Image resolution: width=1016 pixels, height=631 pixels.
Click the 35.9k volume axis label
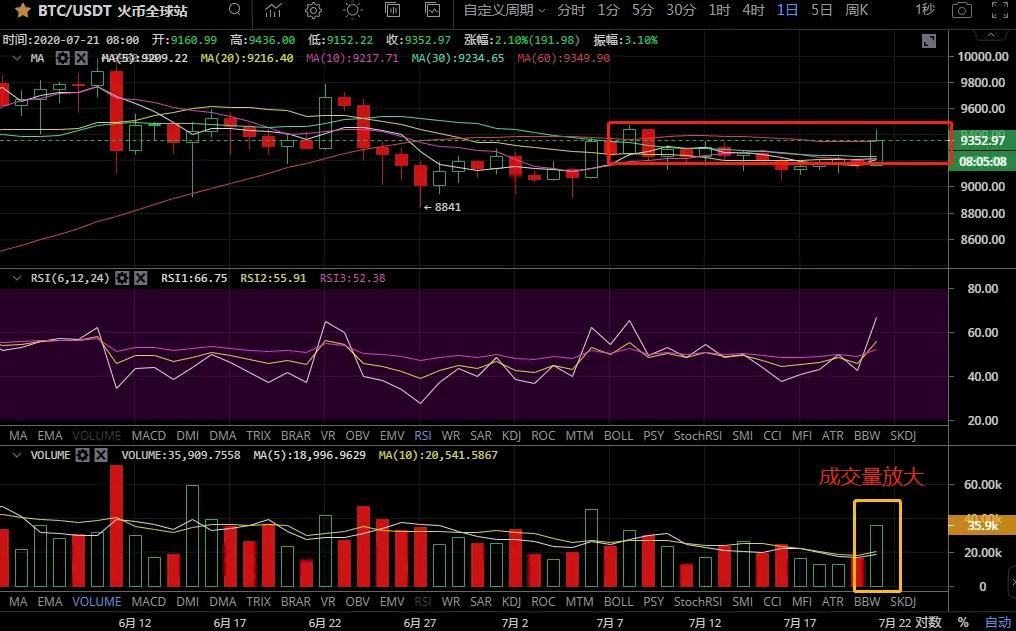pyautogui.click(x=982, y=525)
